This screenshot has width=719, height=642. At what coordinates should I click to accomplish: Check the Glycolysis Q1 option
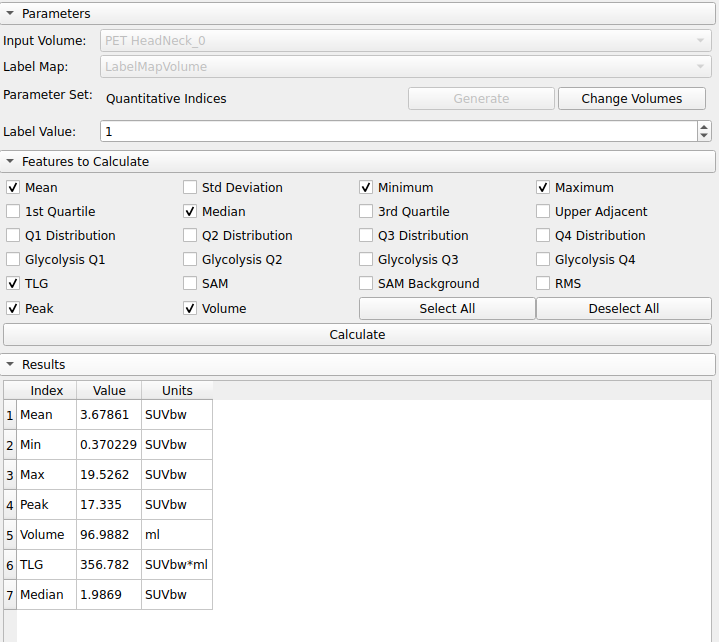pos(13,260)
